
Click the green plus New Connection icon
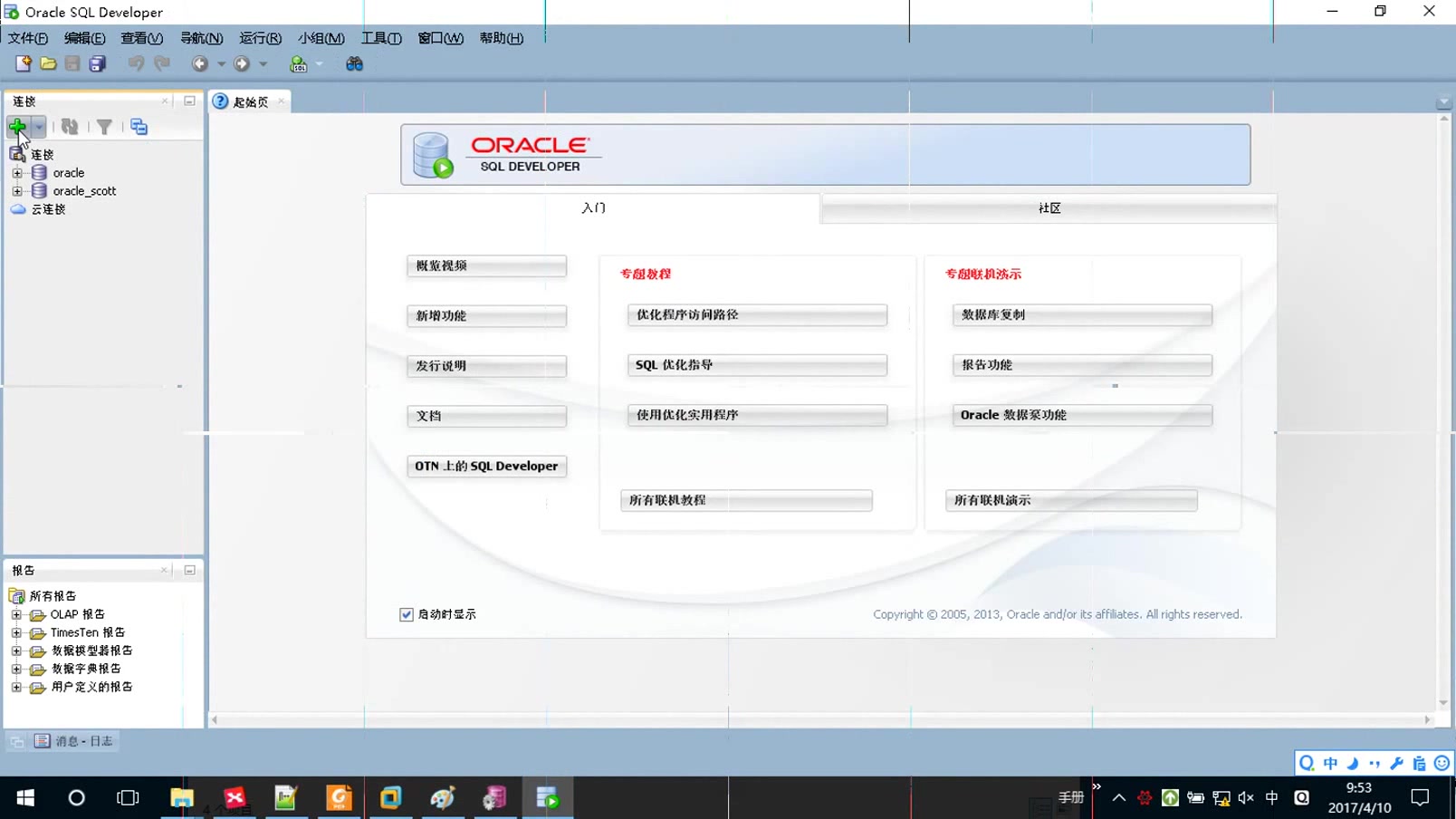click(x=17, y=127)
